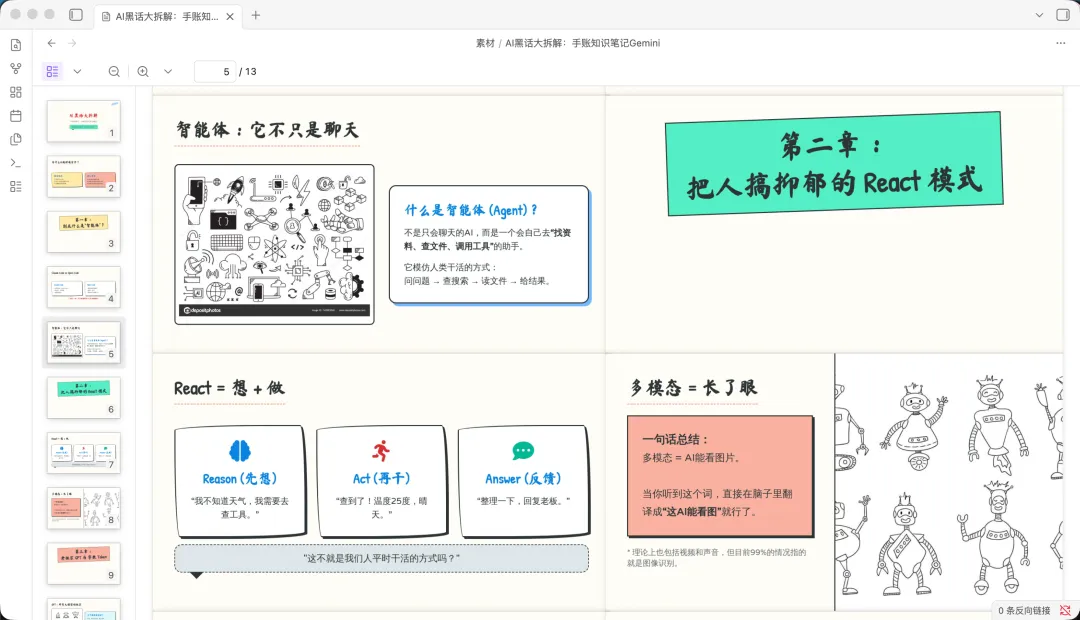Select page 7 thumbnail
The image size is (1080, 620).
pos(84,453)
